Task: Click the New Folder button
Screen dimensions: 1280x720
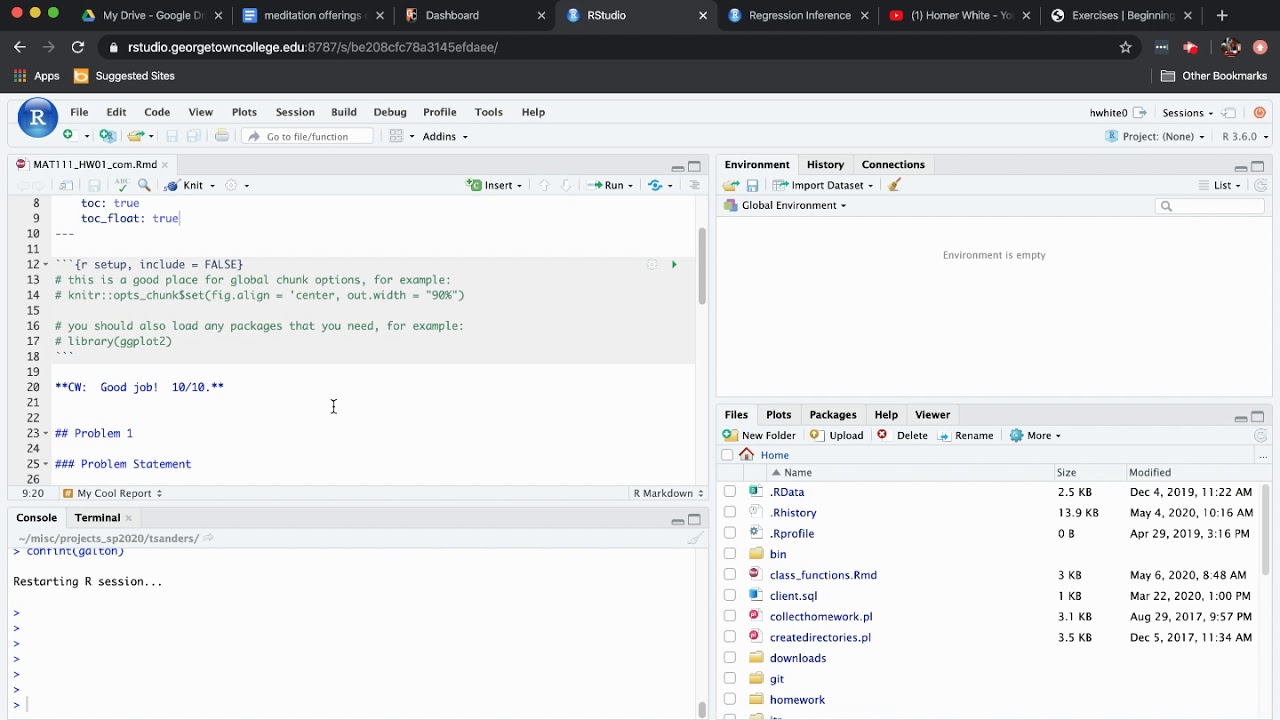Action: tap(759, 435)
